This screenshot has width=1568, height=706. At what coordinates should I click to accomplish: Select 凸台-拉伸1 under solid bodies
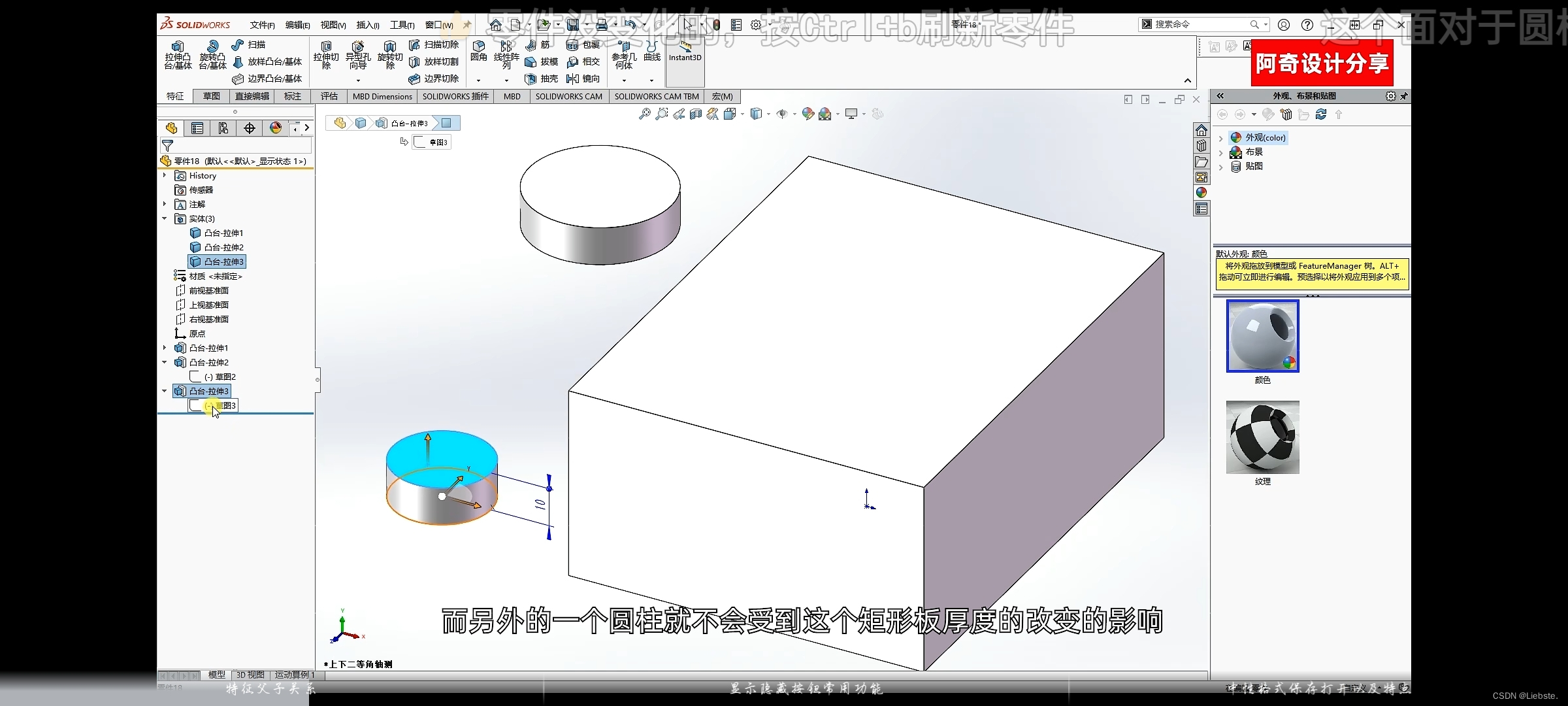tap(223, 233)
